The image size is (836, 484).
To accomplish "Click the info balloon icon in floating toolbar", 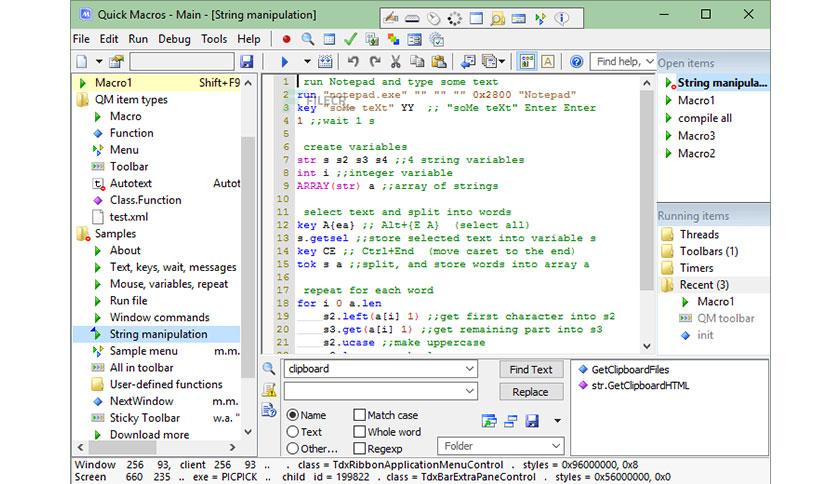I will [x=561, y=19].
